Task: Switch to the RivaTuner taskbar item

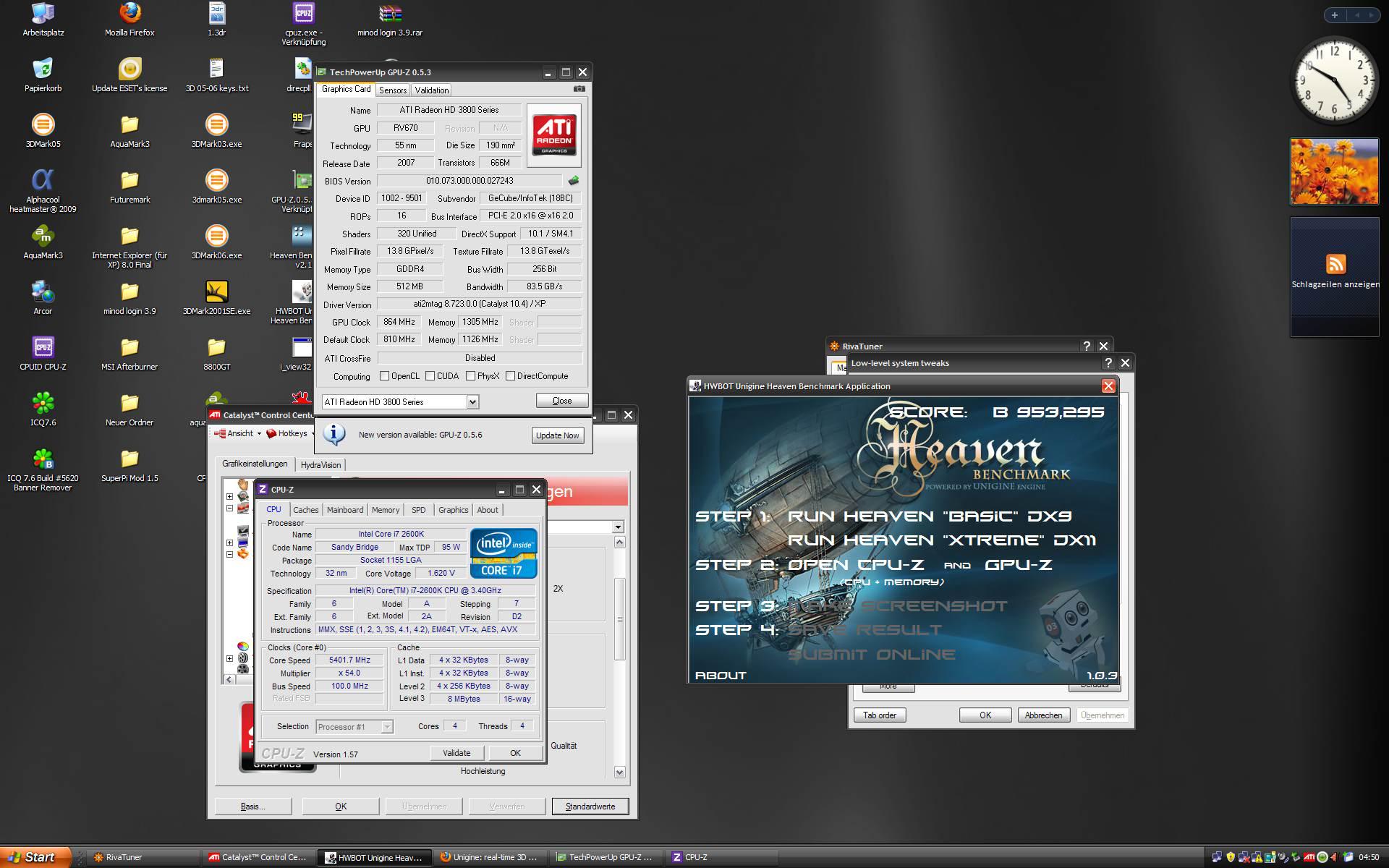Action: (142, 857)
